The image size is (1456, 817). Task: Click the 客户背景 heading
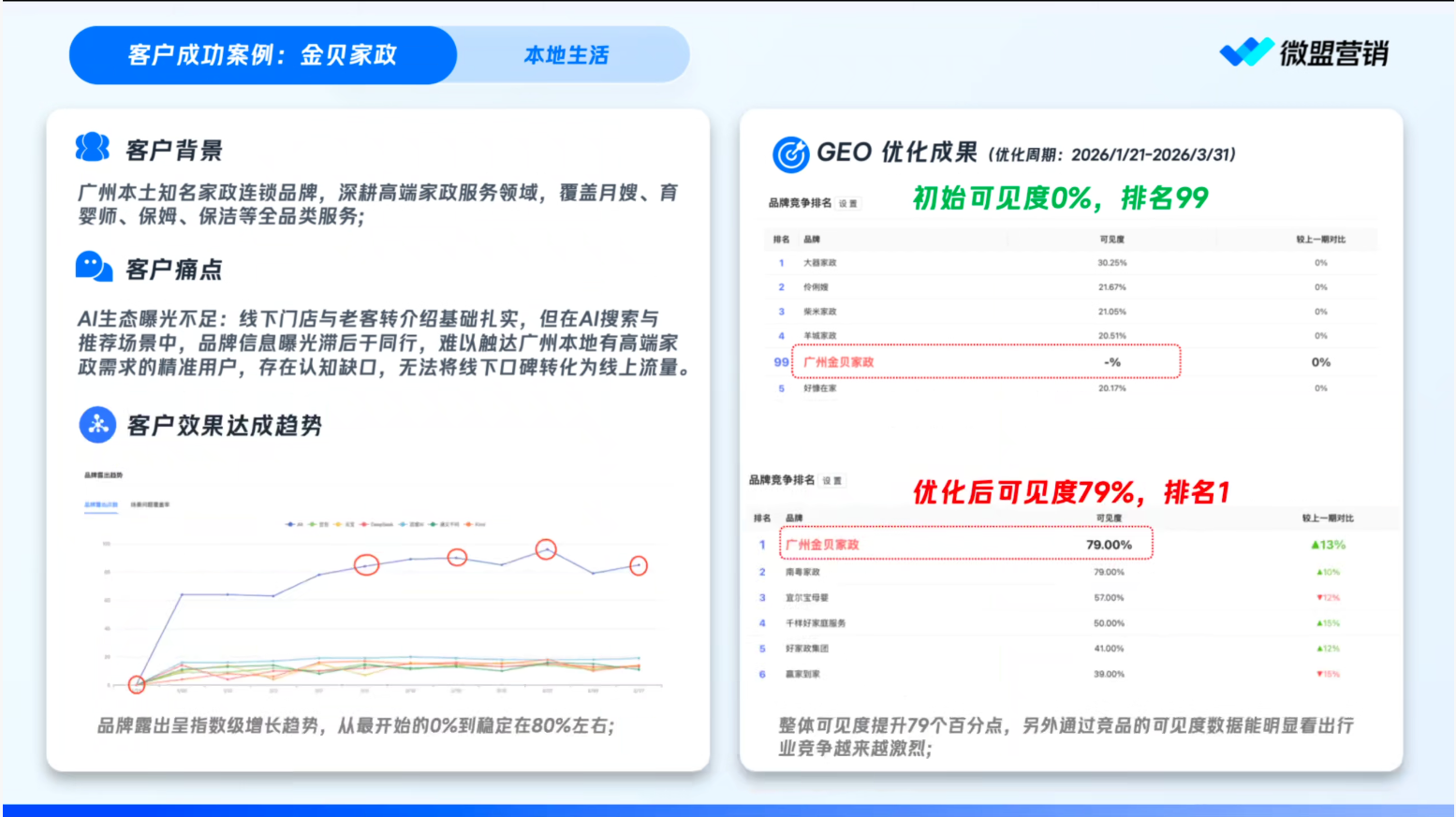click(x=174, y=151)
